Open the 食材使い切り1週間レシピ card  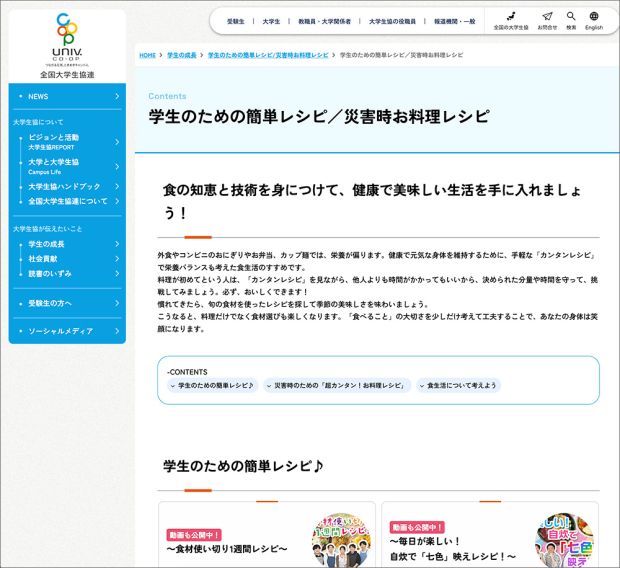click(x=267, y=535)
